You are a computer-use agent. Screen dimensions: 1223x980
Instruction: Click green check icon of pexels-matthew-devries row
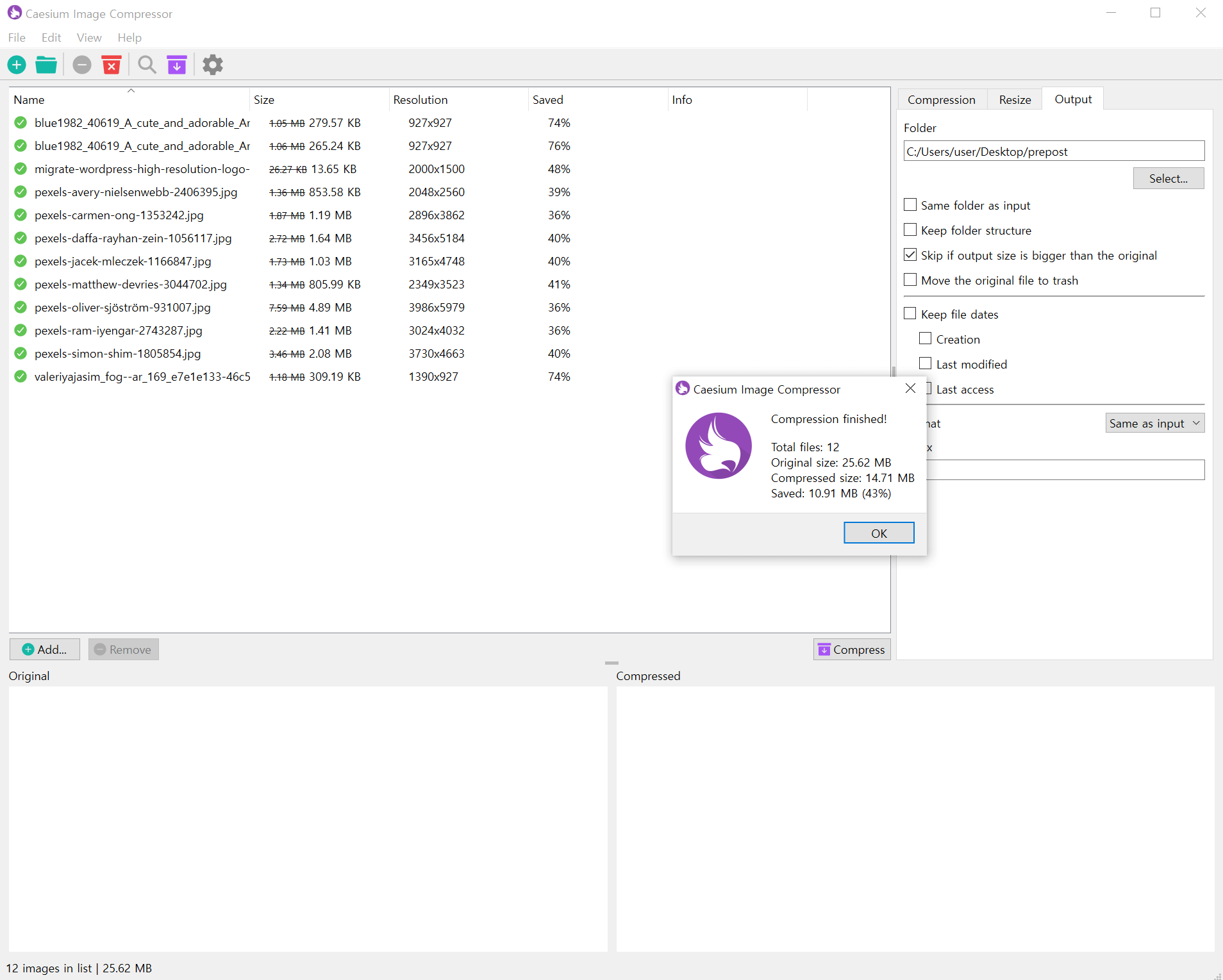[21, 284]
